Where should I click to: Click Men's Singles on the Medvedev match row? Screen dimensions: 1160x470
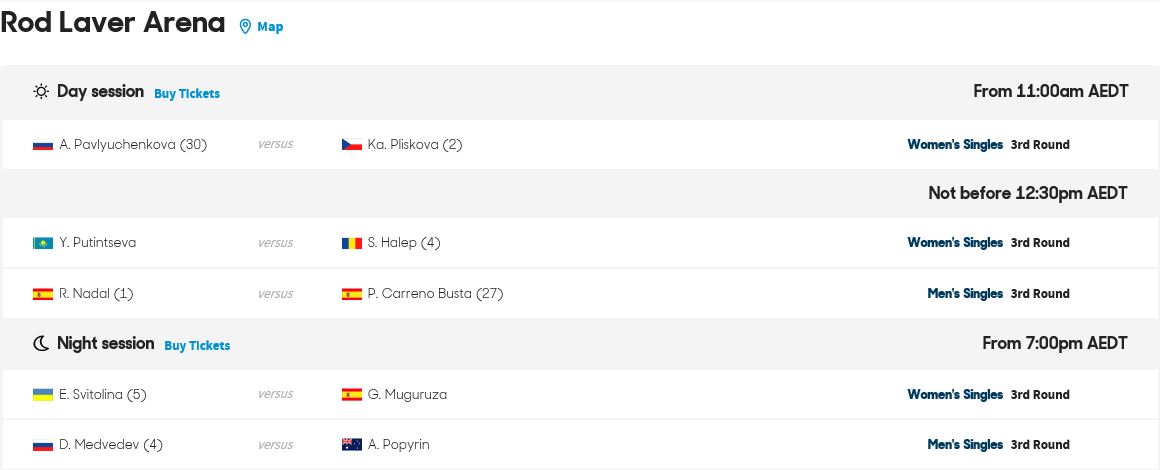[x=965, y=445]
